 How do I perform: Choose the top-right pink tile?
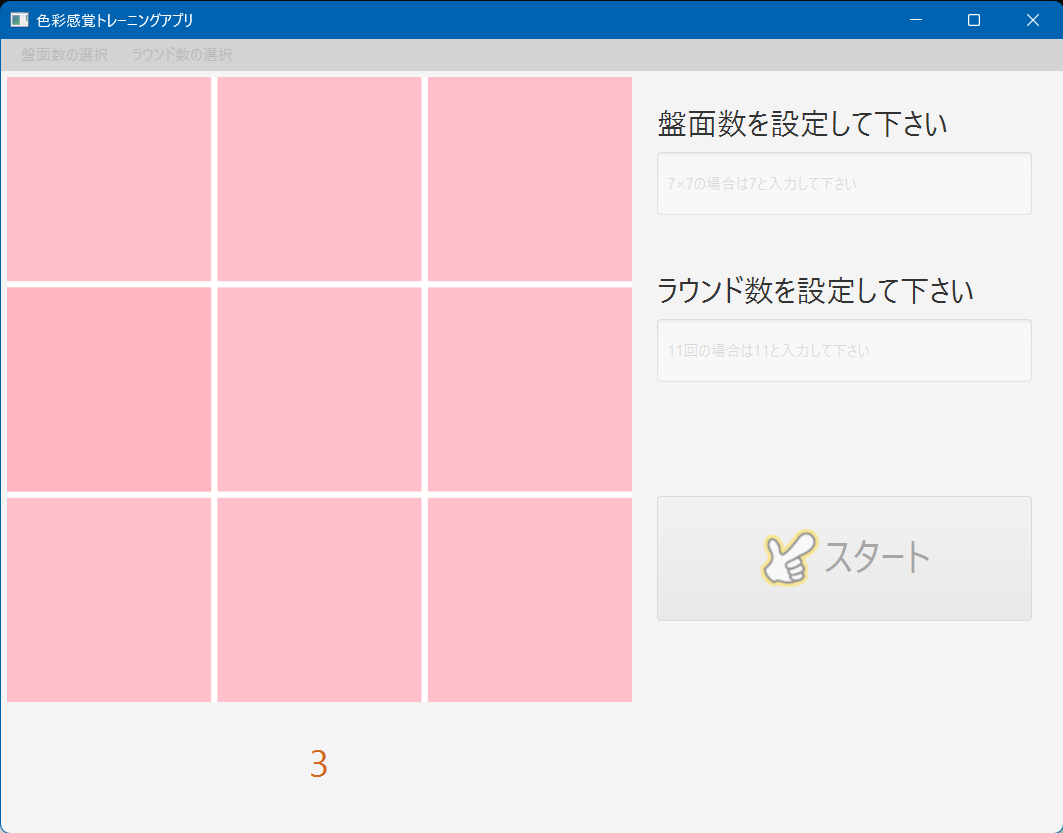pos(530,179)
